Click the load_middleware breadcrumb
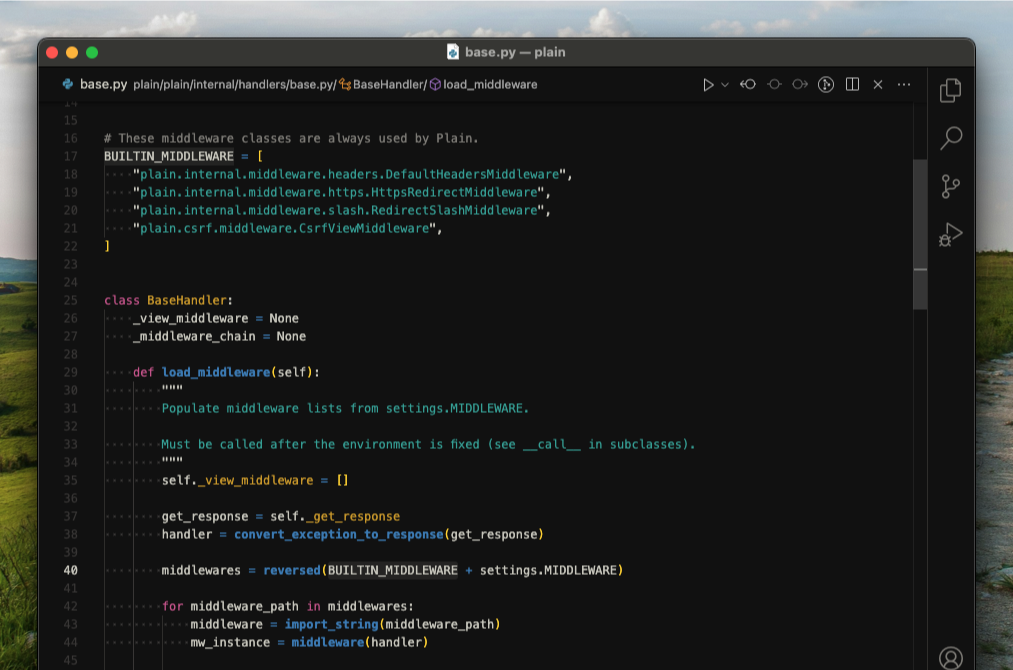 (490, 85)
